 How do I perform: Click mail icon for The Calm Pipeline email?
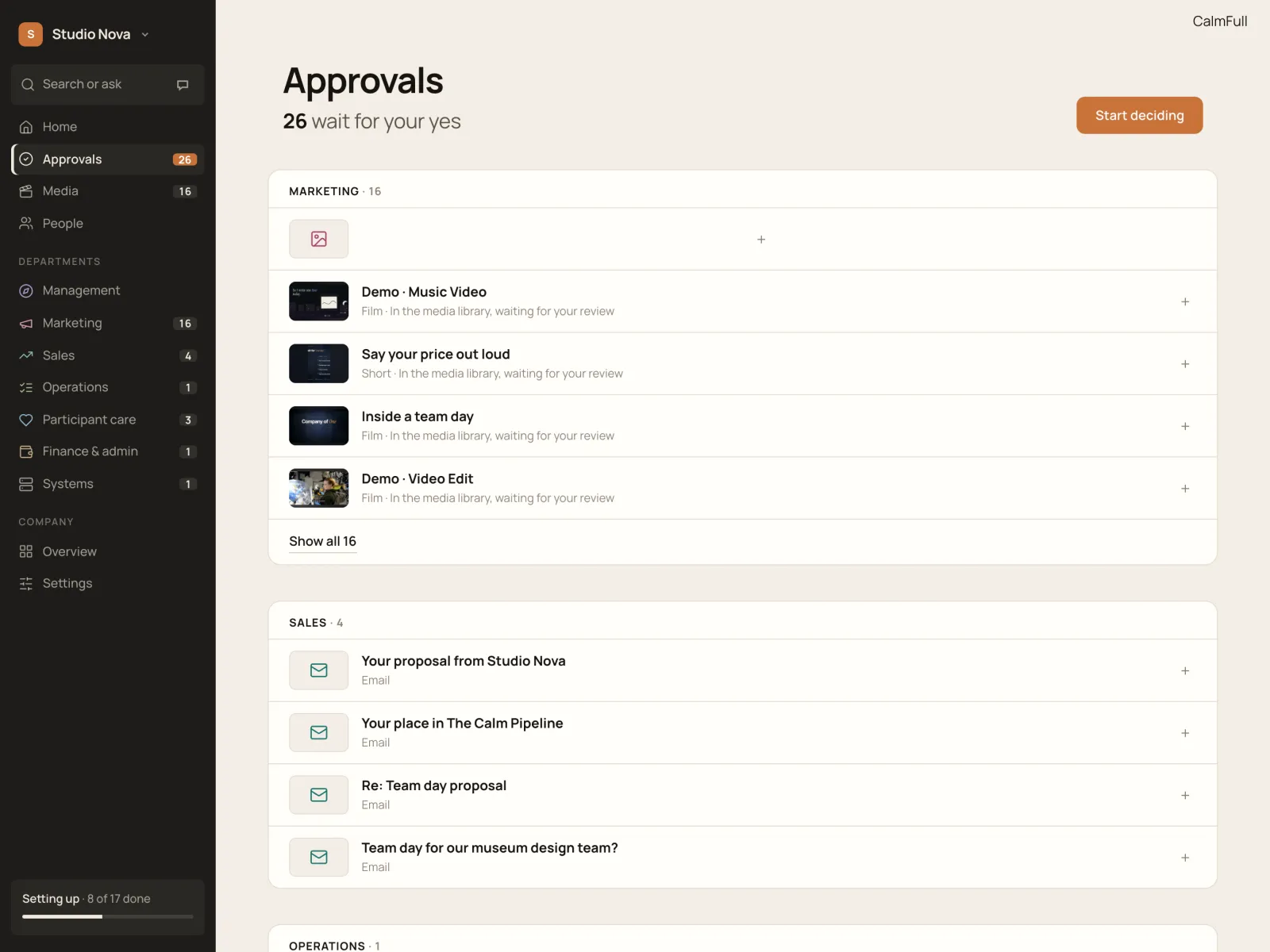(318, 733)
